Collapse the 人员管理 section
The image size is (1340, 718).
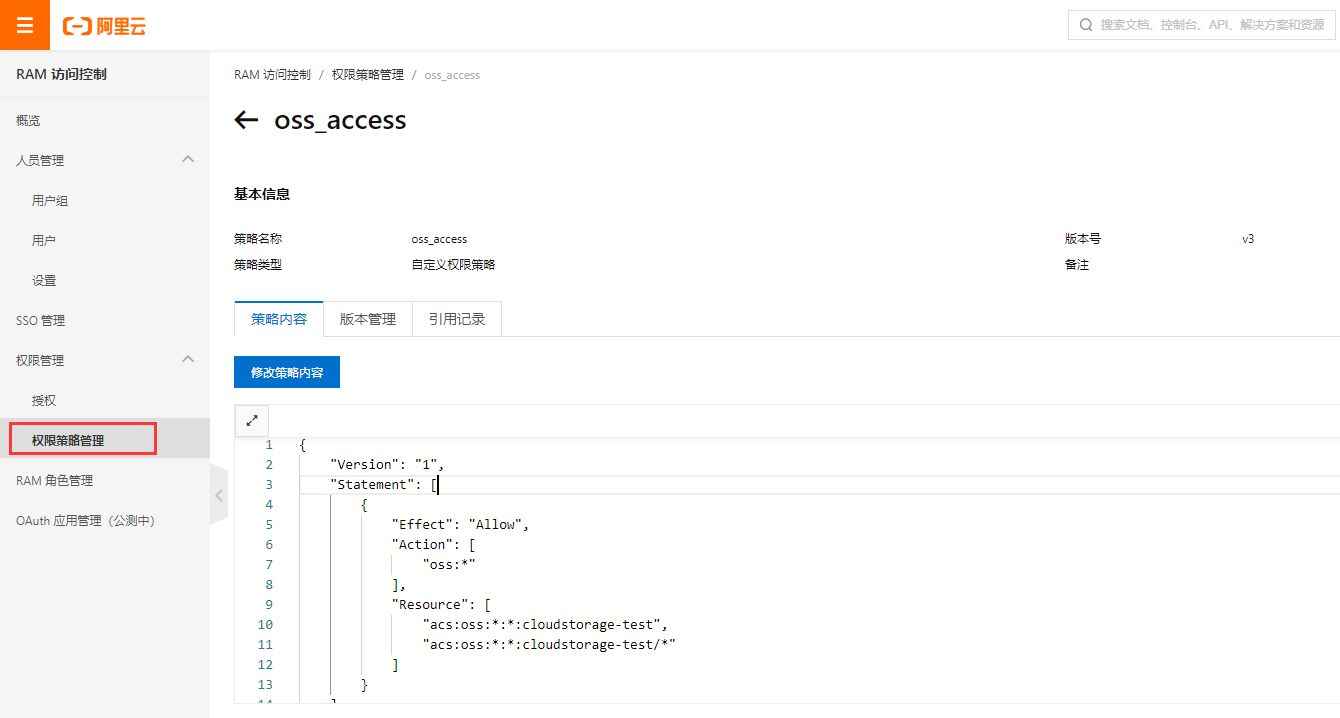coord(187,160)
